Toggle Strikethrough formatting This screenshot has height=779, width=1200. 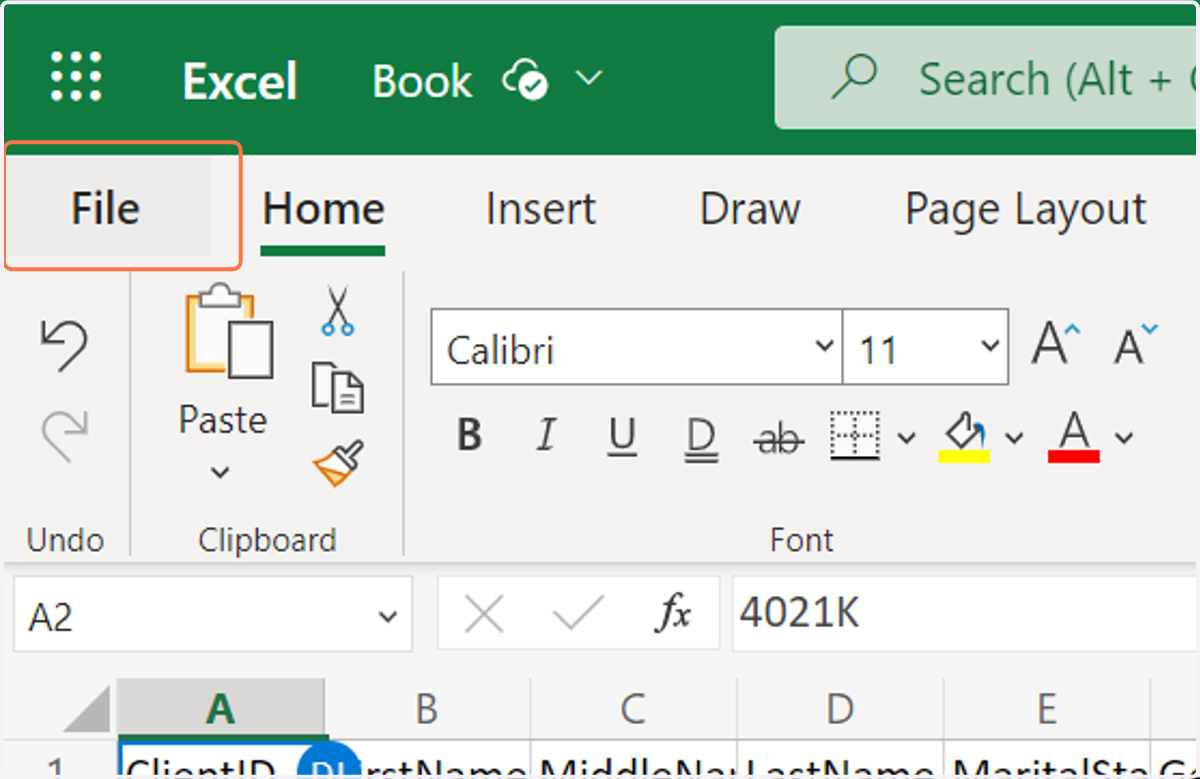[779, 438]
